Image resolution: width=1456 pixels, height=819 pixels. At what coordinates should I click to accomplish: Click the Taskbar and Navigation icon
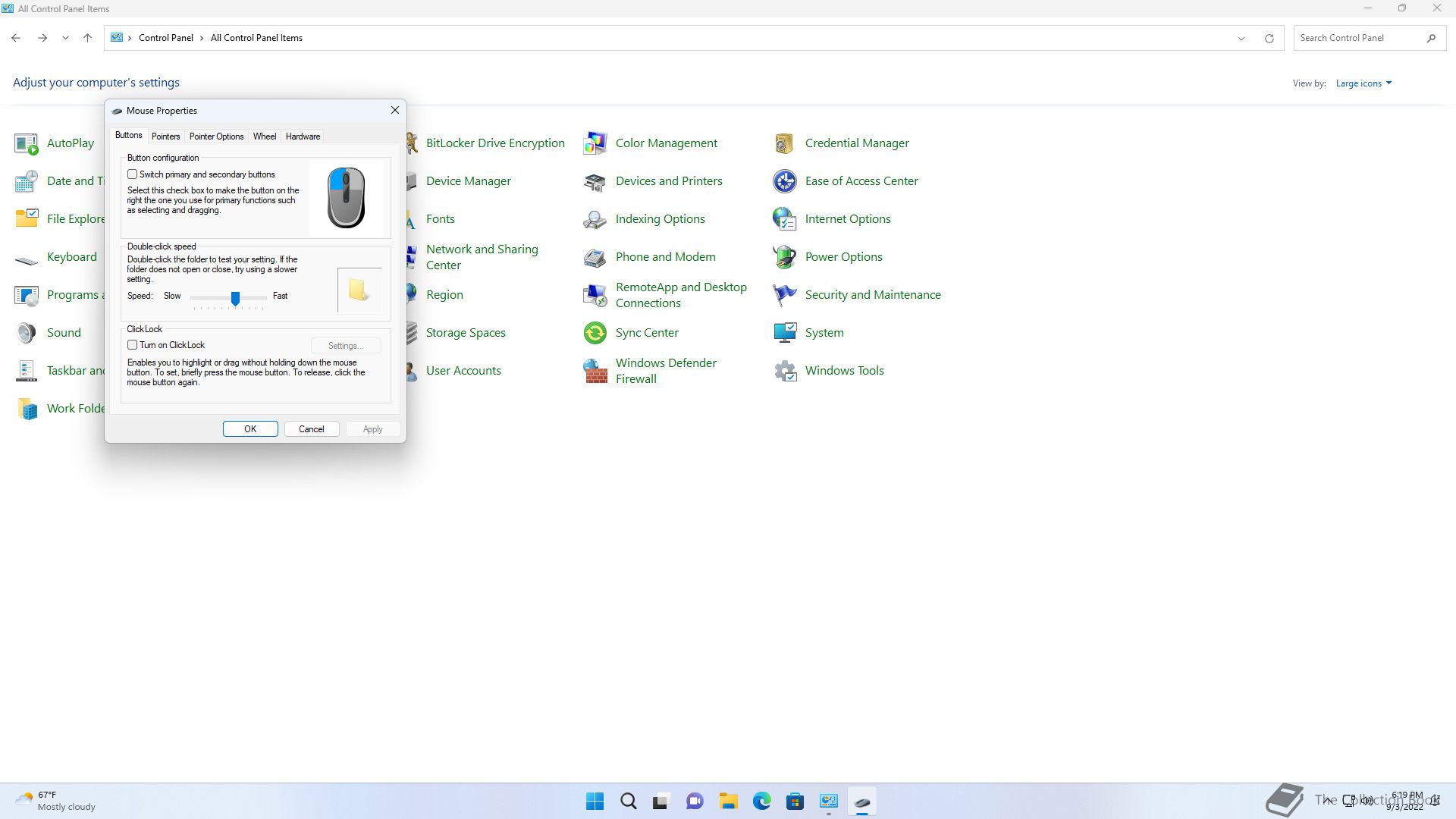[27, 371]
